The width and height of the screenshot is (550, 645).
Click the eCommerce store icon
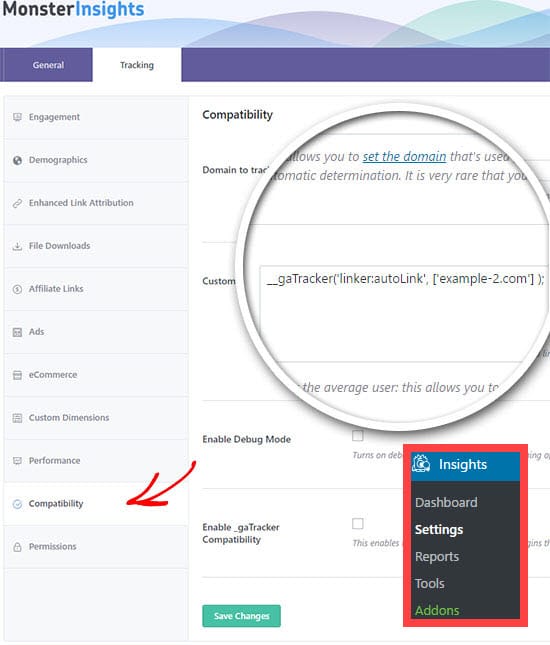coord(17,375)
